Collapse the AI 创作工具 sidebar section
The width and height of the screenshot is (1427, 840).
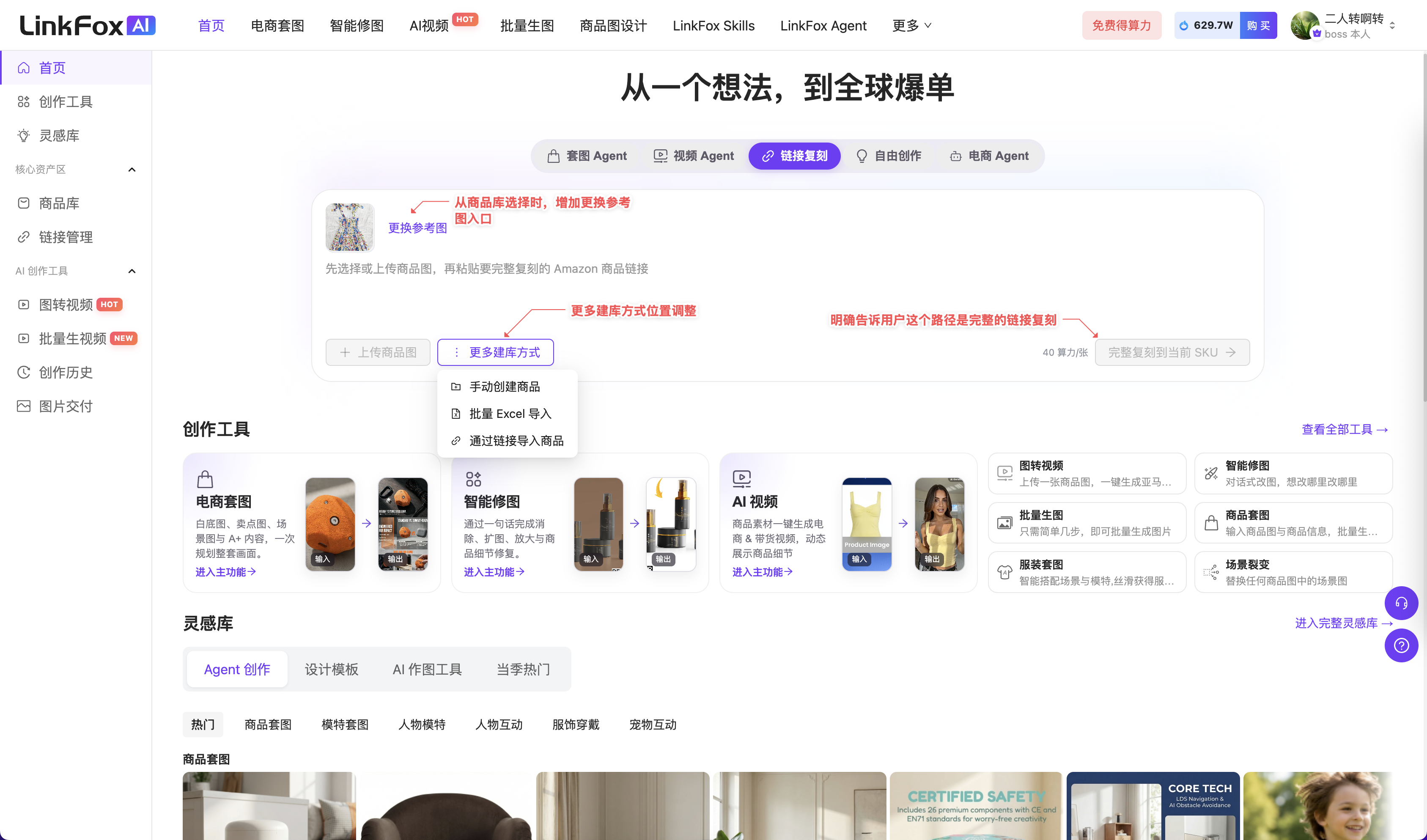click(x=132, y=271)
